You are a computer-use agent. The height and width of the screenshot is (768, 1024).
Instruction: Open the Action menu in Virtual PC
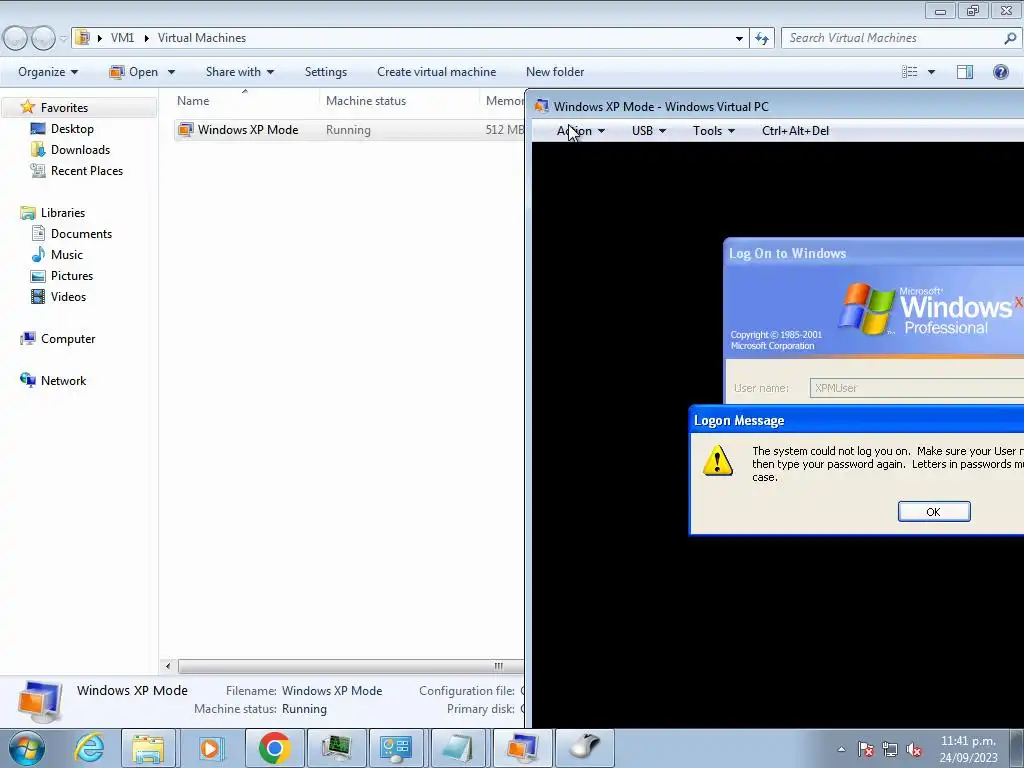tap(580, 131)
